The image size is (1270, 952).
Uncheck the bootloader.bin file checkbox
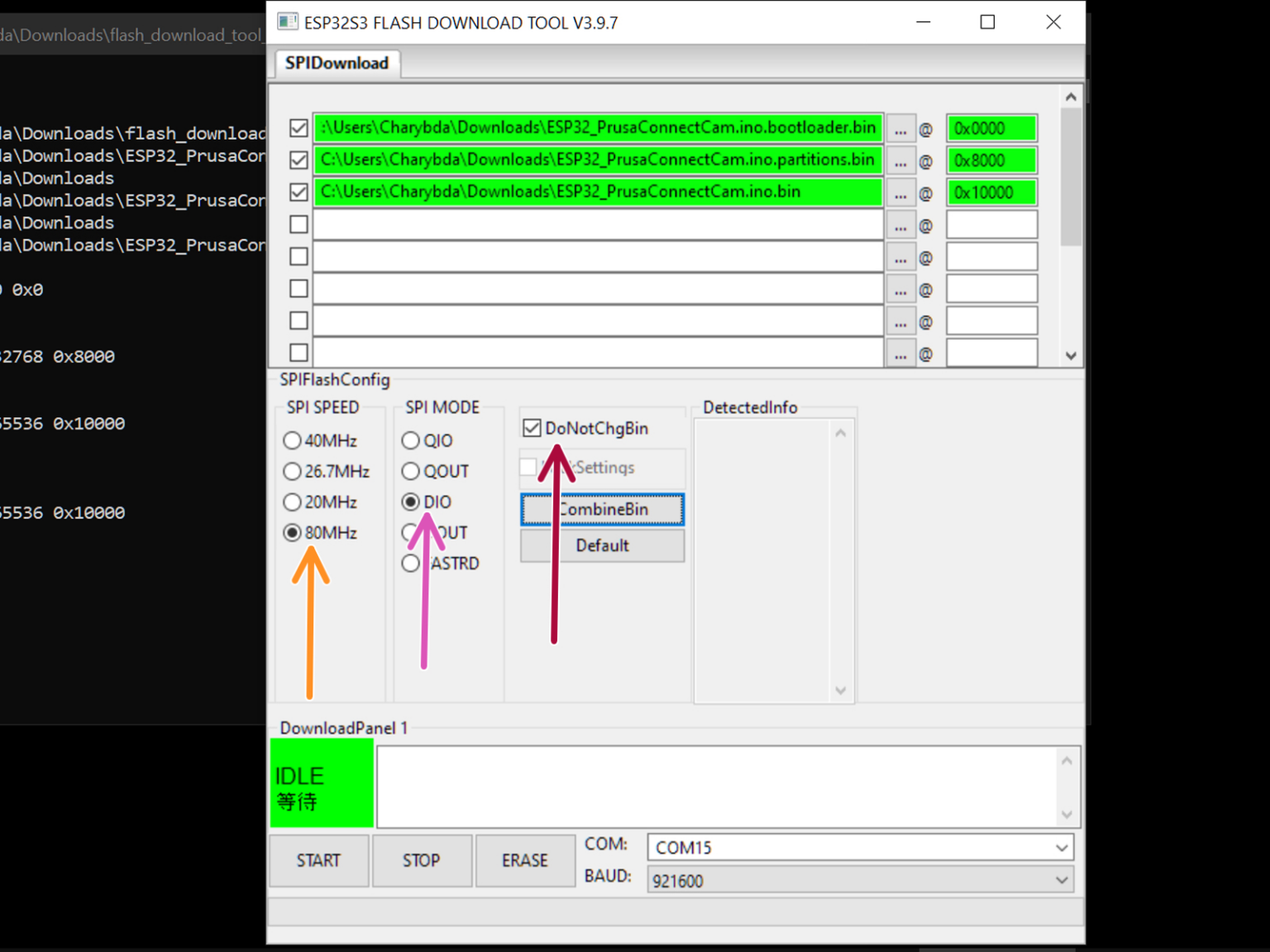click(298, 128)
